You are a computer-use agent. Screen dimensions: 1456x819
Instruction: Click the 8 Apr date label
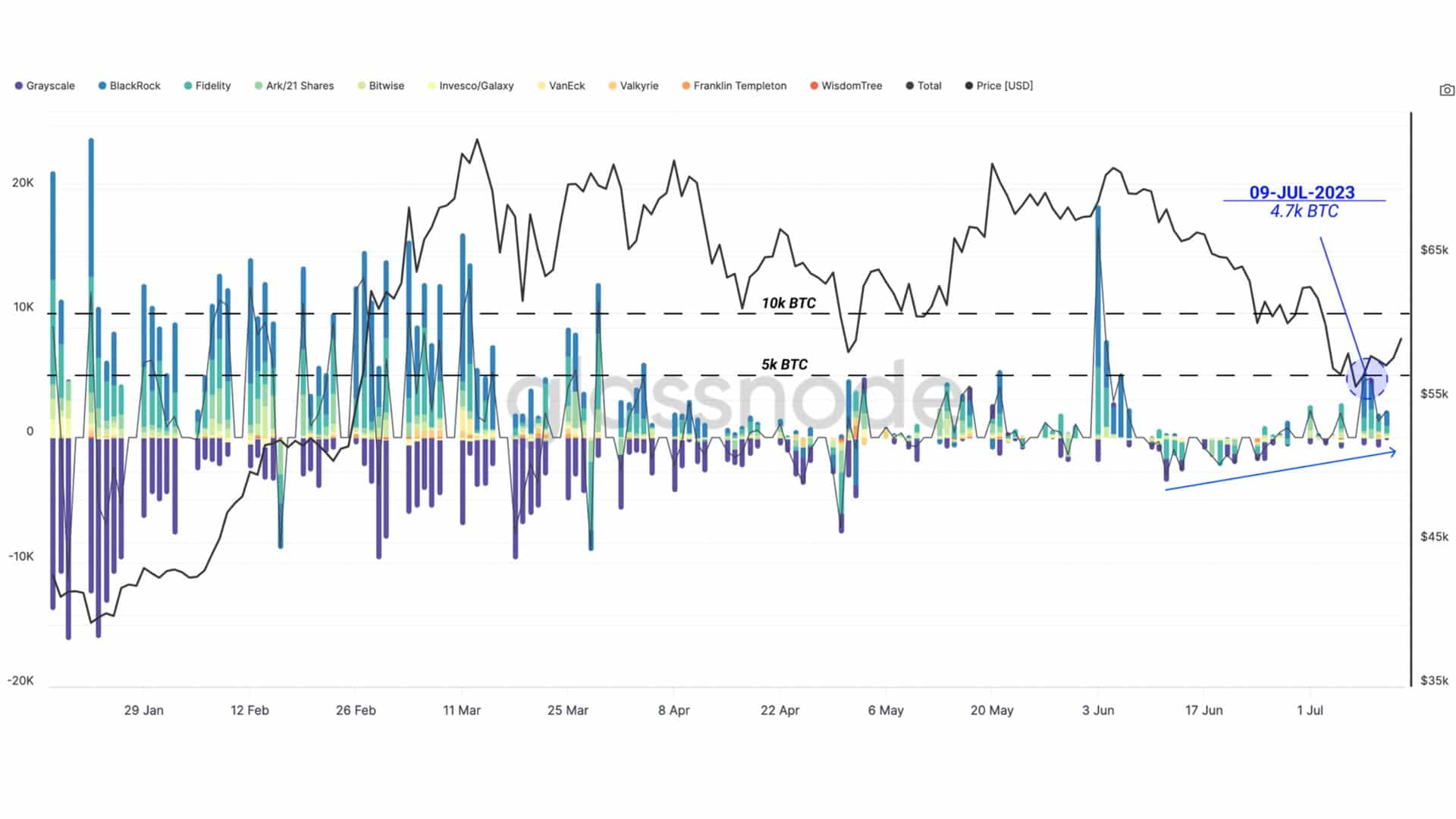(x=674, y=711)
